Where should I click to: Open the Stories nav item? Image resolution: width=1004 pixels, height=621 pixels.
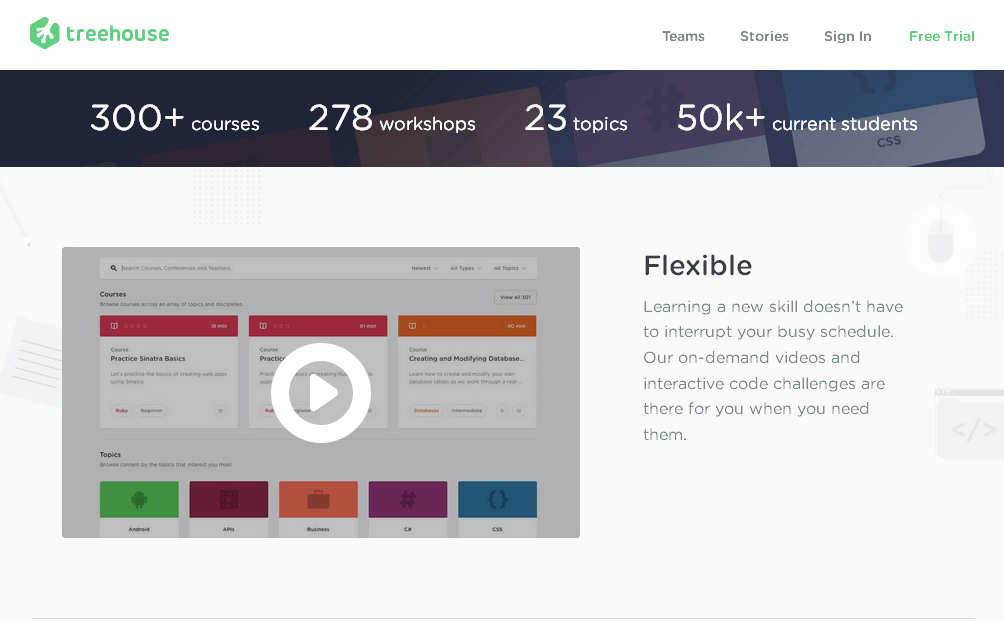coord(764,36)
